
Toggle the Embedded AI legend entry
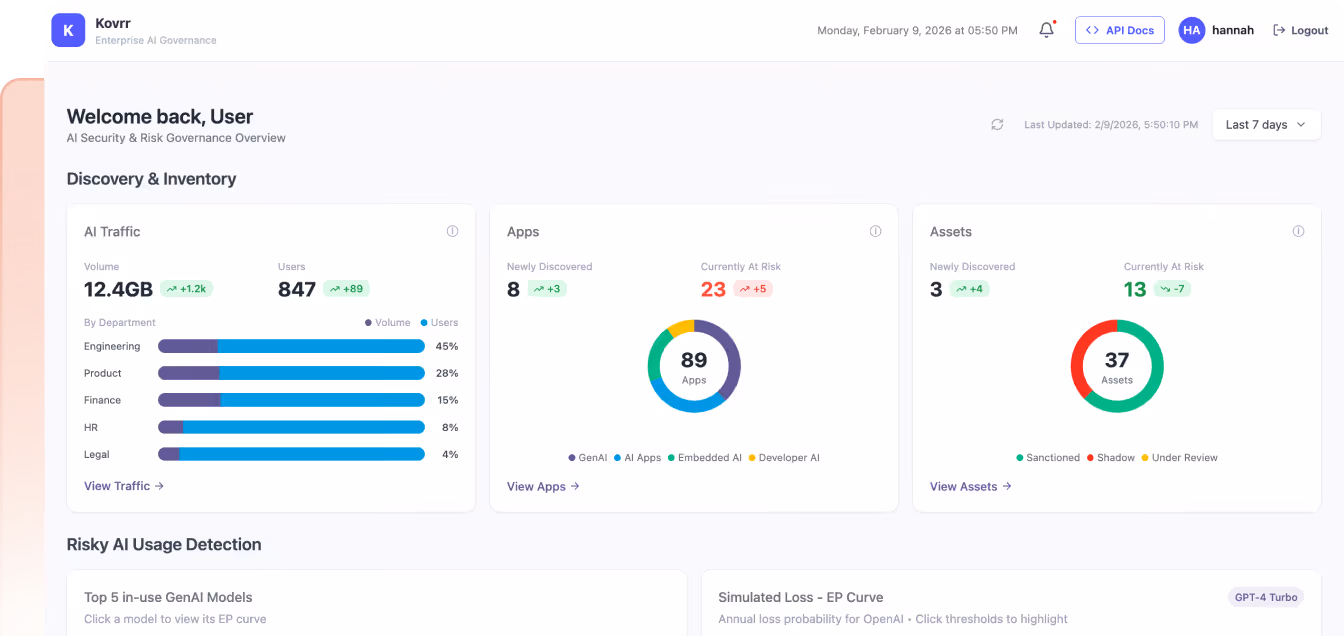(705, 457)
